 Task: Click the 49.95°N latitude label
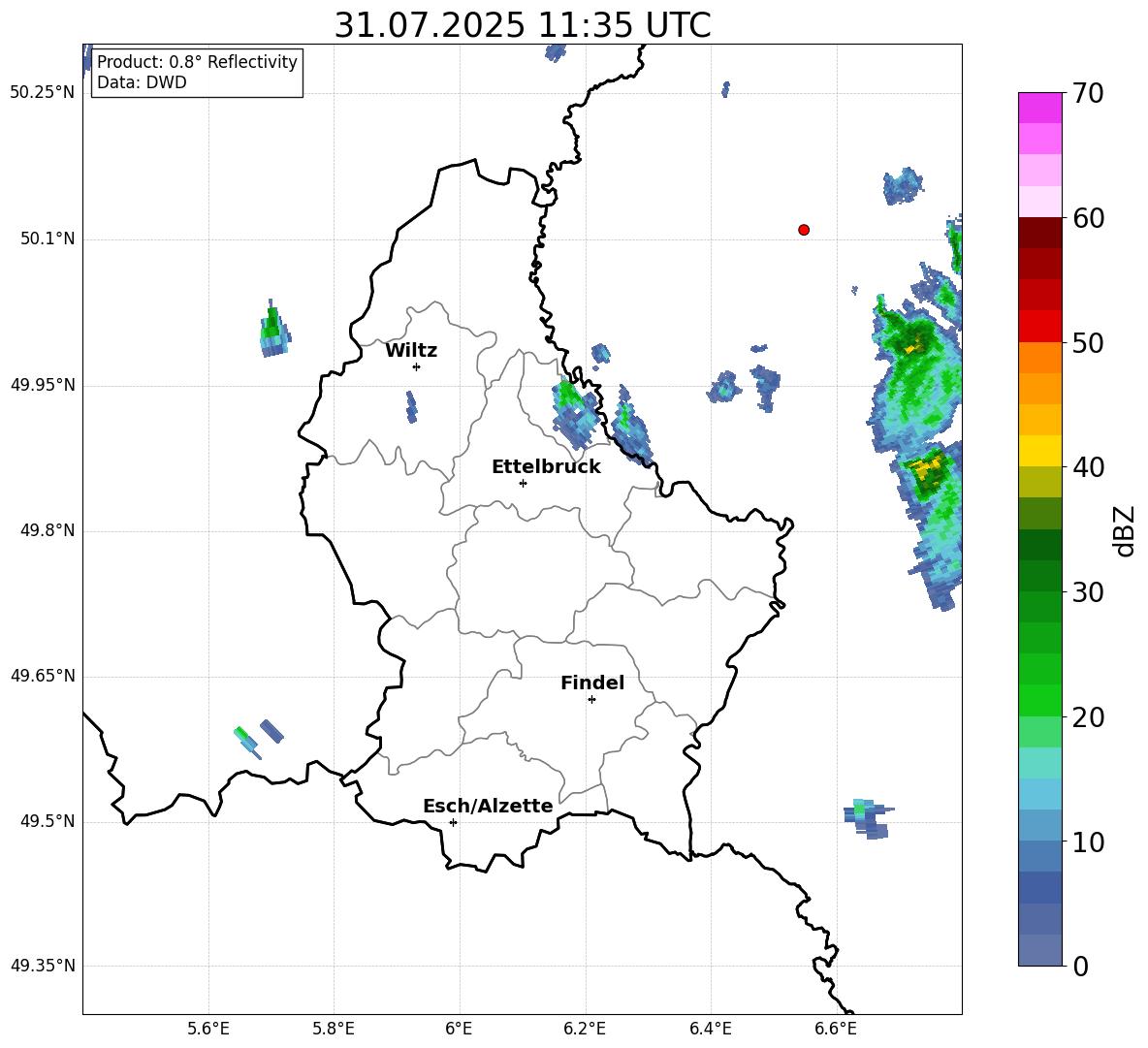(x=43, y=385)
